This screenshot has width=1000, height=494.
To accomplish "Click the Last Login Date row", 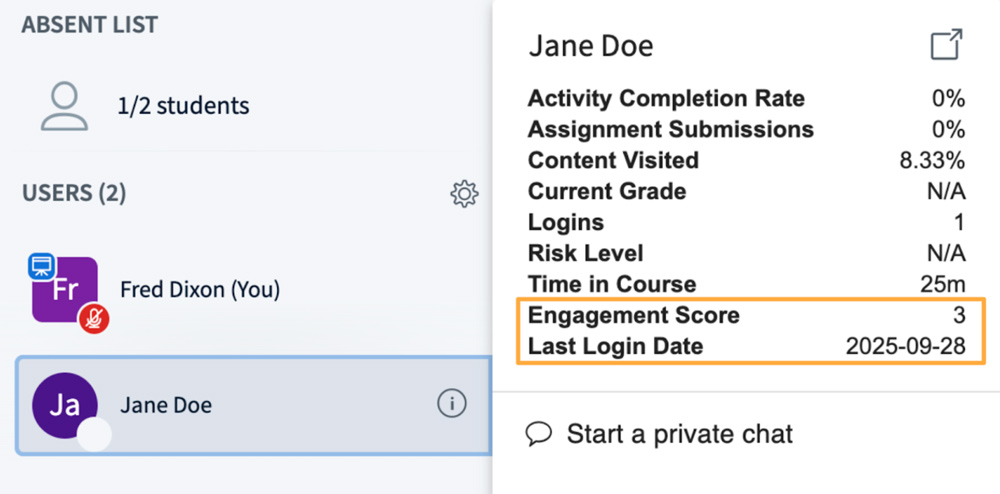I will coord(746,347).
